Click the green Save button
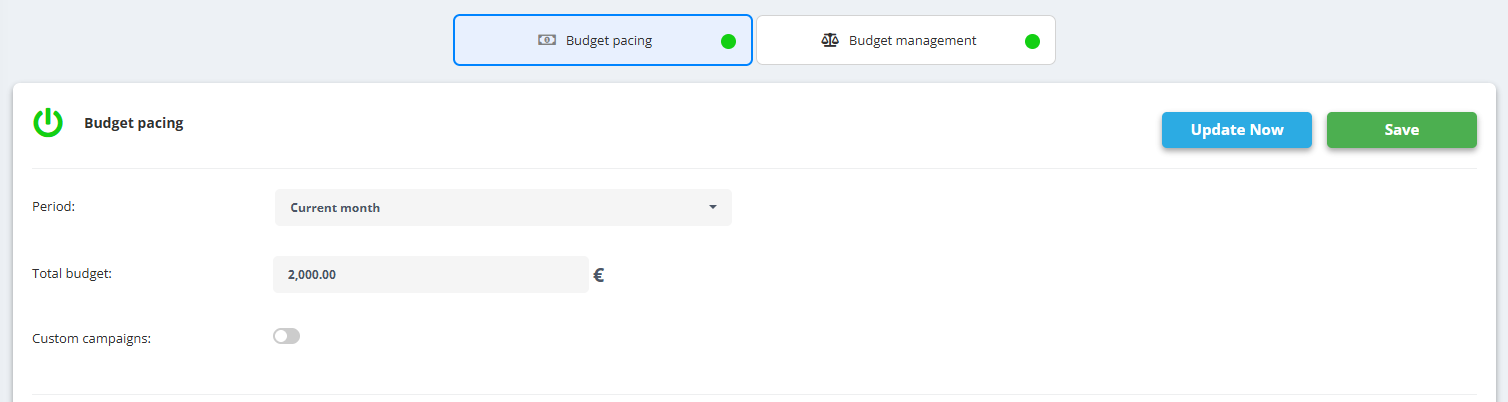The image size is (1508, 402). coord(1402,130)
